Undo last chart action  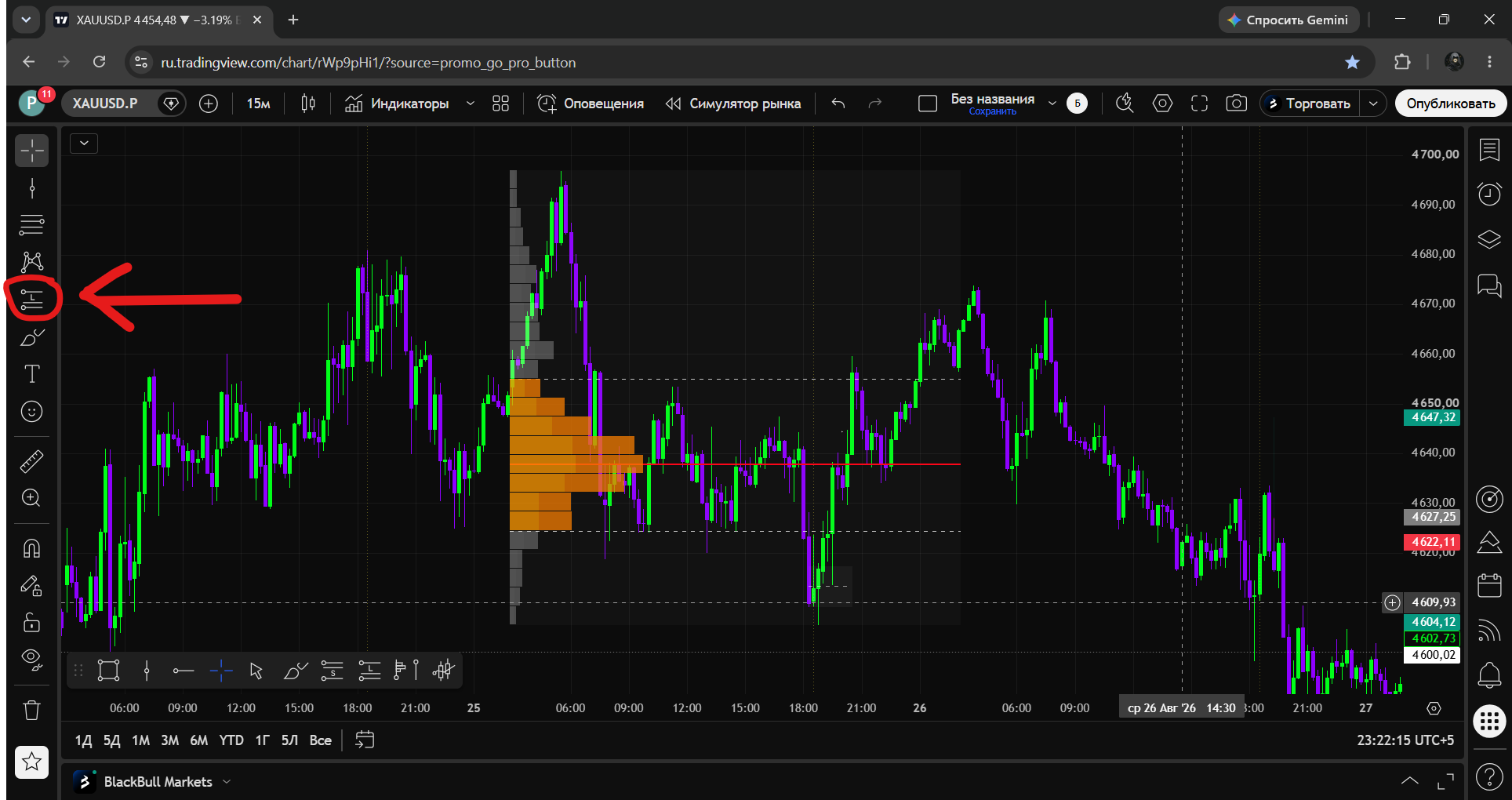838,104
